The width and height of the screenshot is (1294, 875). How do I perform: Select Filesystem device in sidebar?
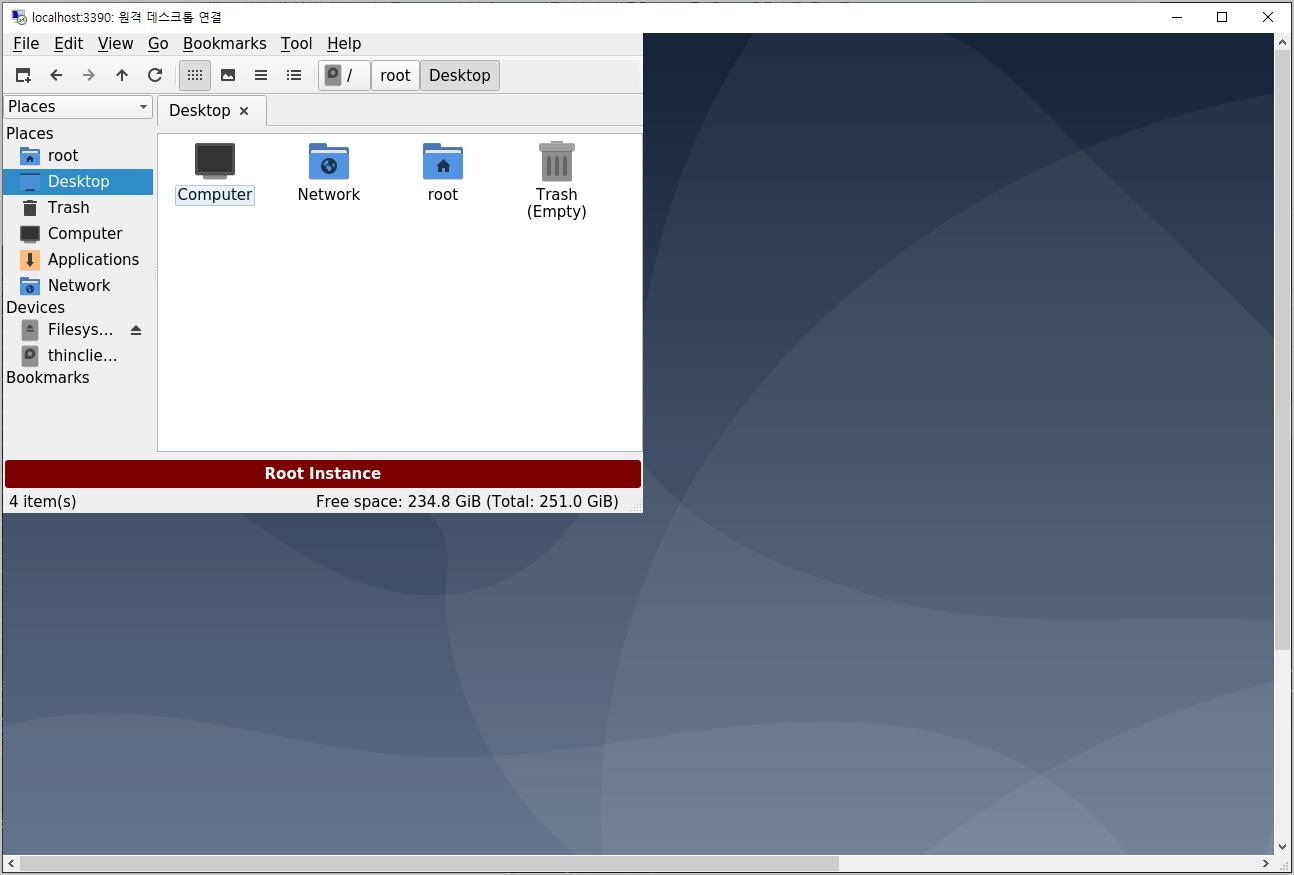[80, 329]
